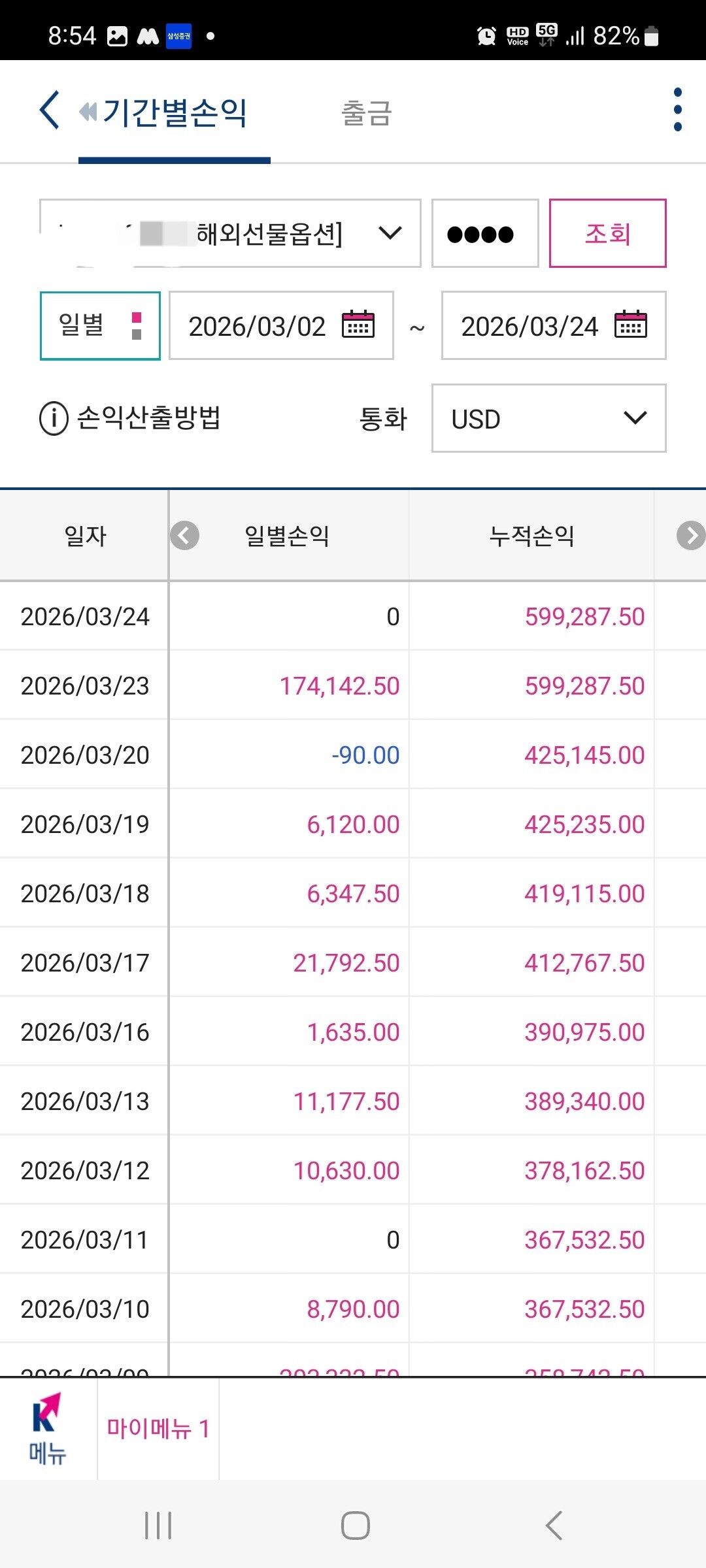Open the three-dot overflow menu

[677, 110]
